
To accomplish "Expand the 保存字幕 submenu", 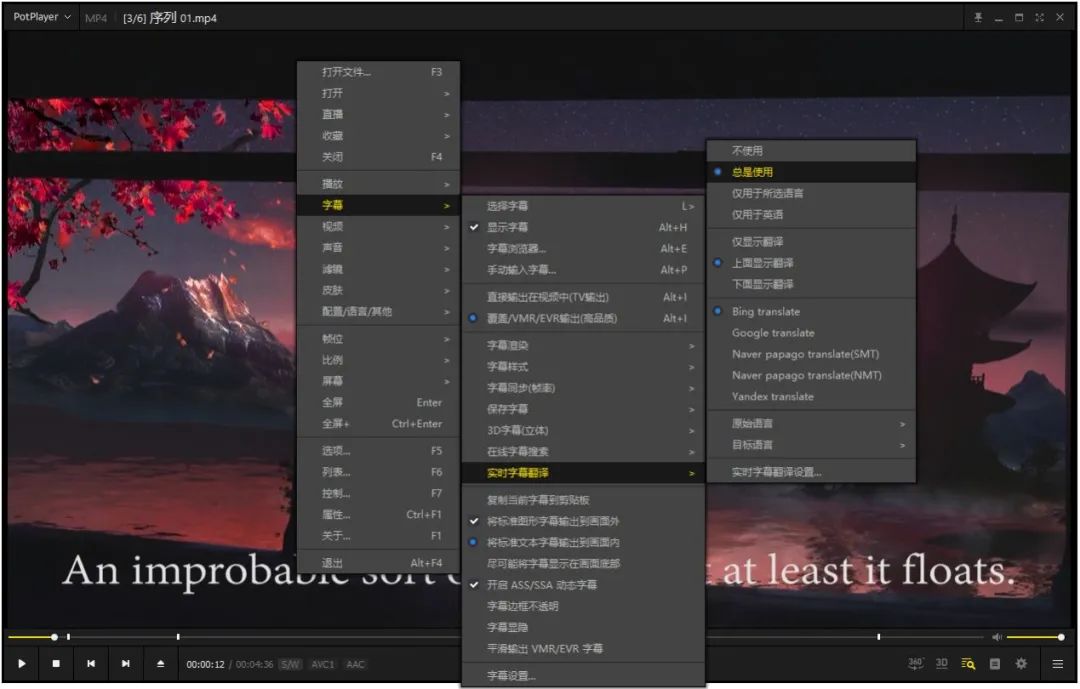I will pyautogui.click(x=583, y=409).
